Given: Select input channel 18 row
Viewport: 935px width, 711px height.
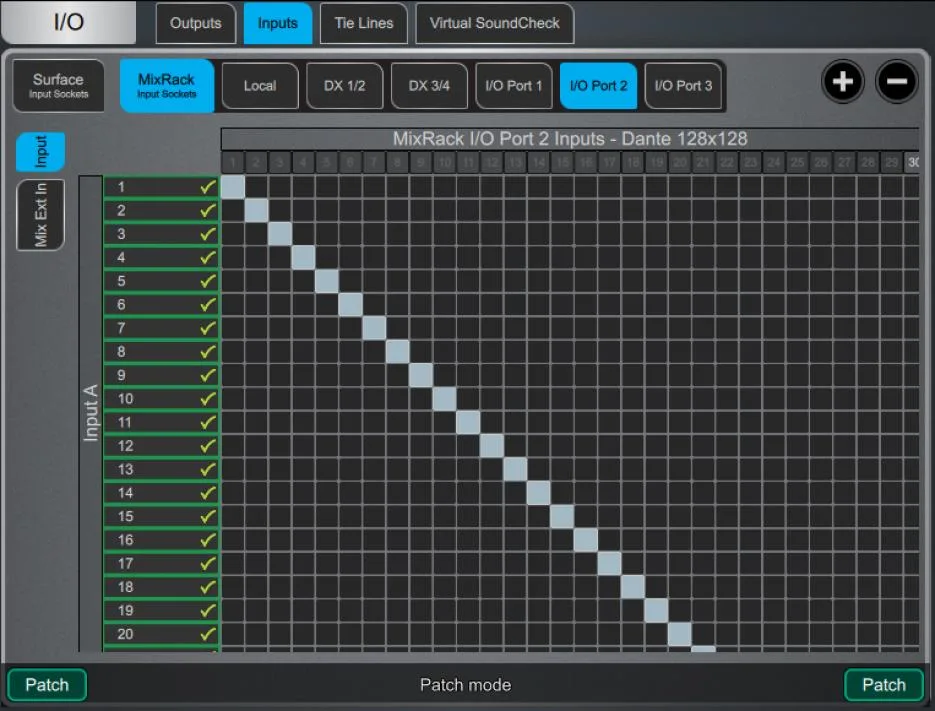Looking at the screenshot, I should (162, 587).
